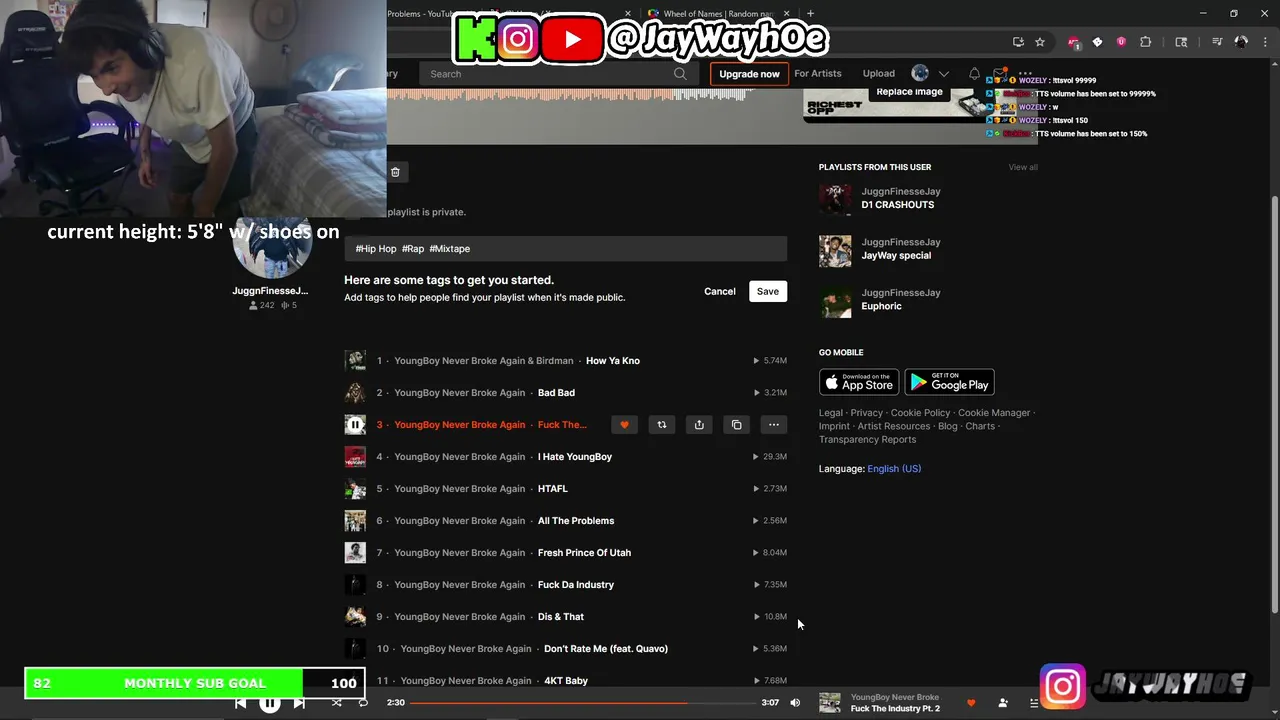Toggle shuffle in the player bar
The image size is (1280, 720).
(x=336, y=703)
